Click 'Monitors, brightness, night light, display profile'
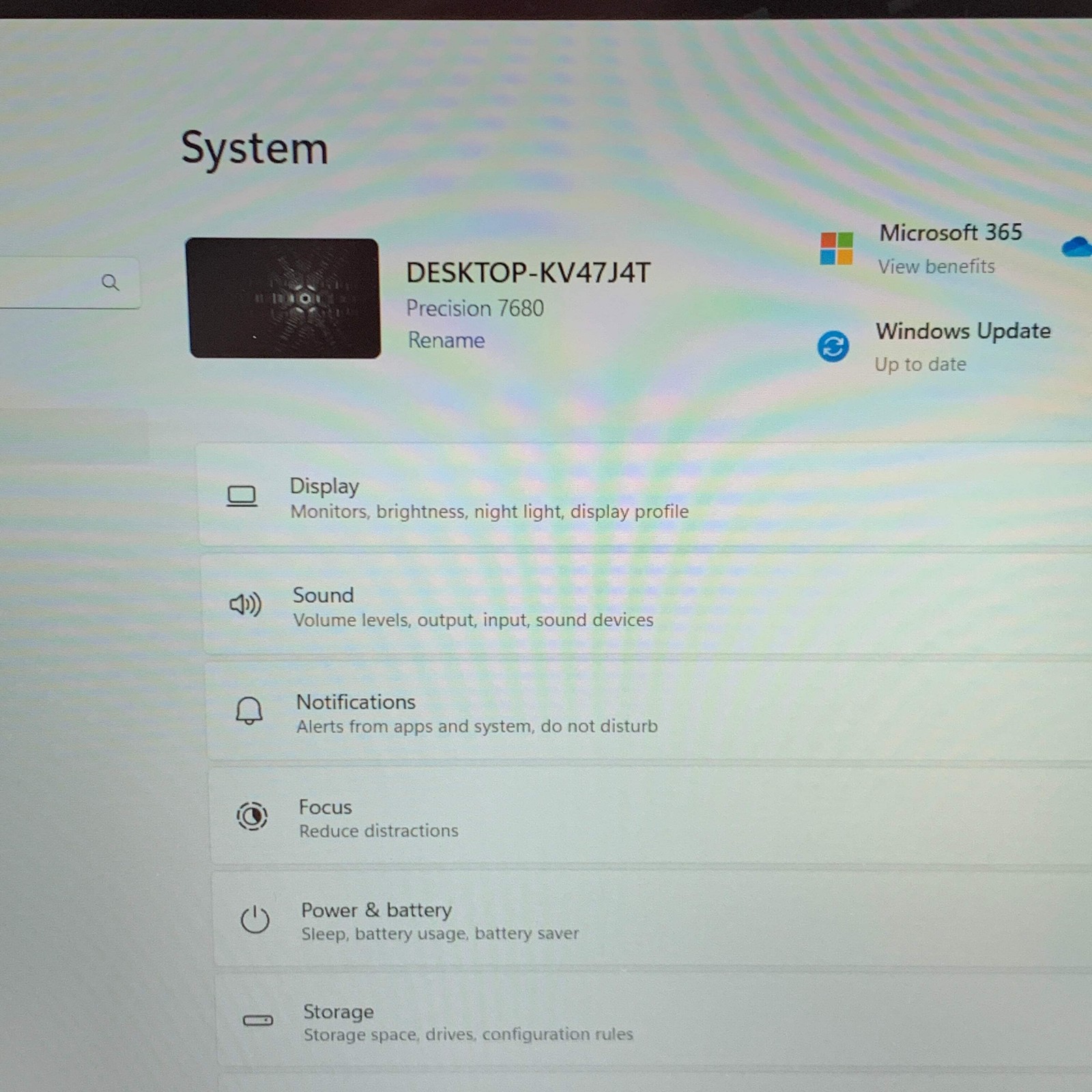 coord(489,511)
